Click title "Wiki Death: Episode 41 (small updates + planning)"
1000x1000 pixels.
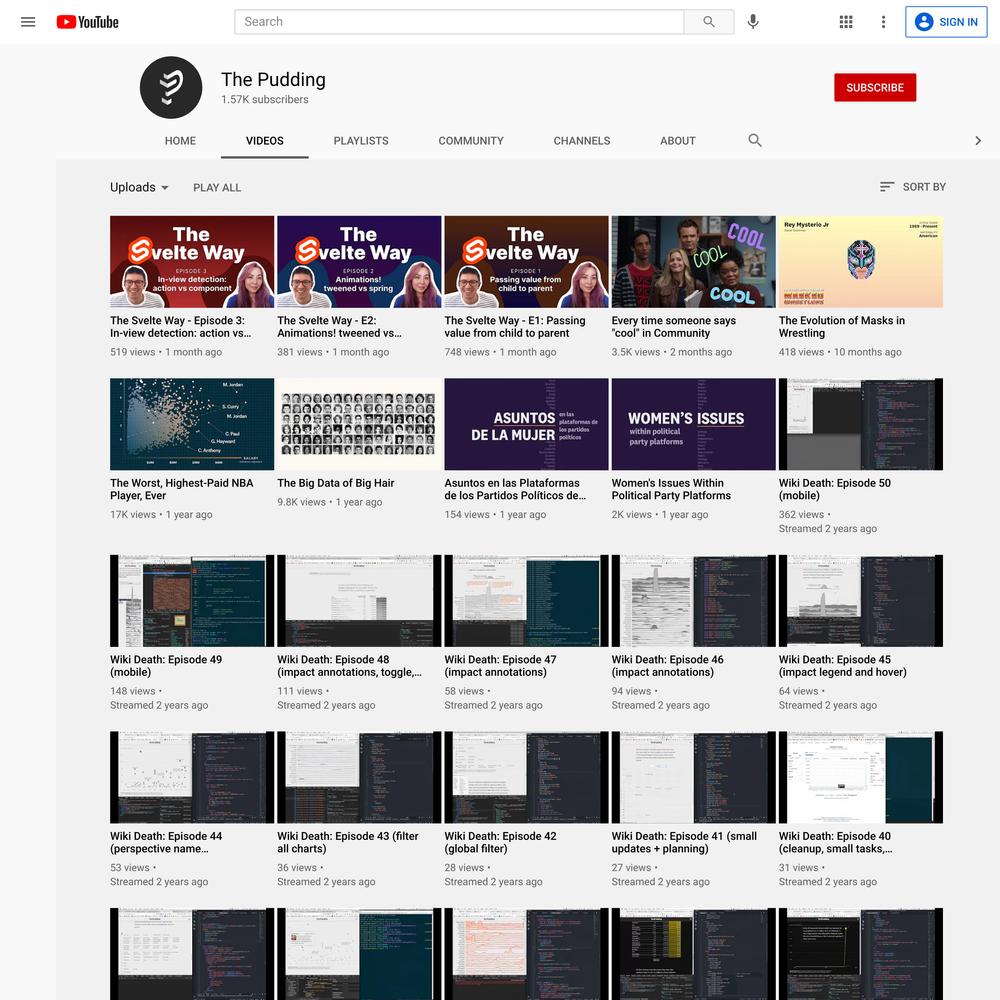(684, 842)
